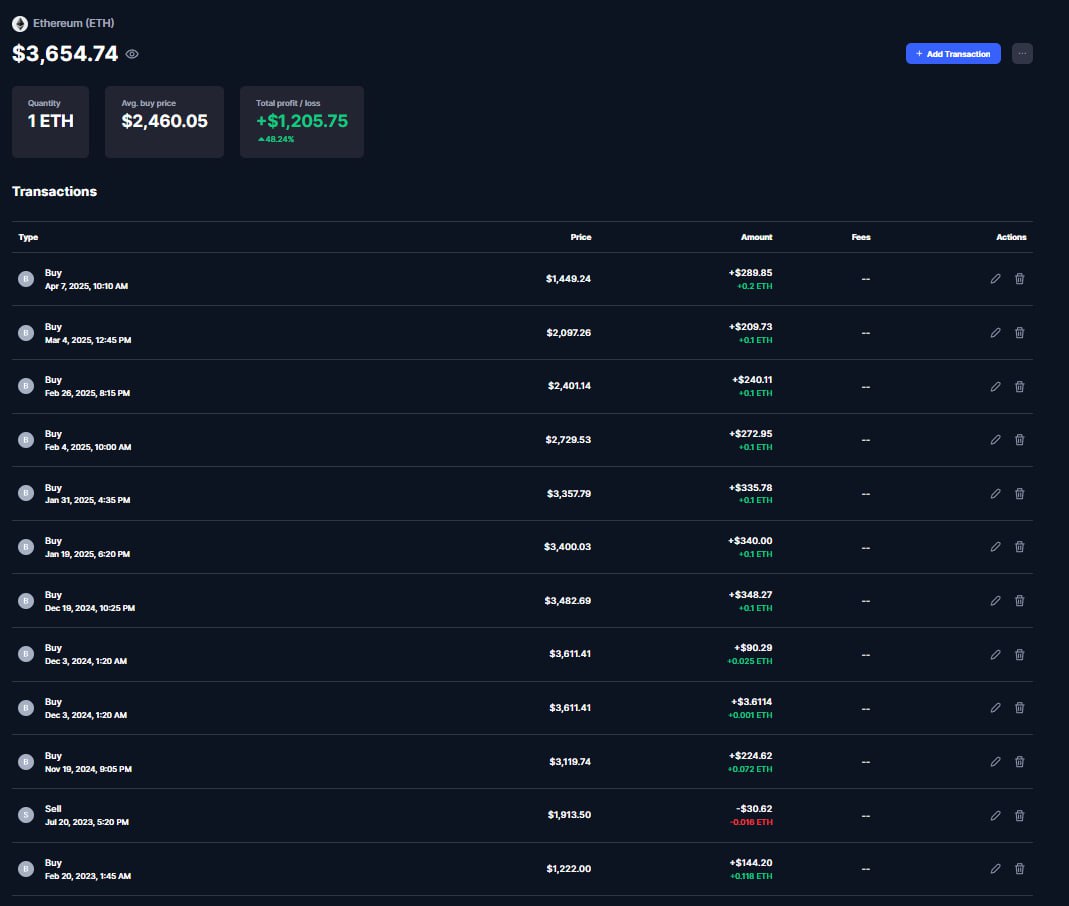Click the Dec 19, 2024, 10:25 PM date
Screen dimensions: 1069x906
pyautogui.click(x=90, y=608)
